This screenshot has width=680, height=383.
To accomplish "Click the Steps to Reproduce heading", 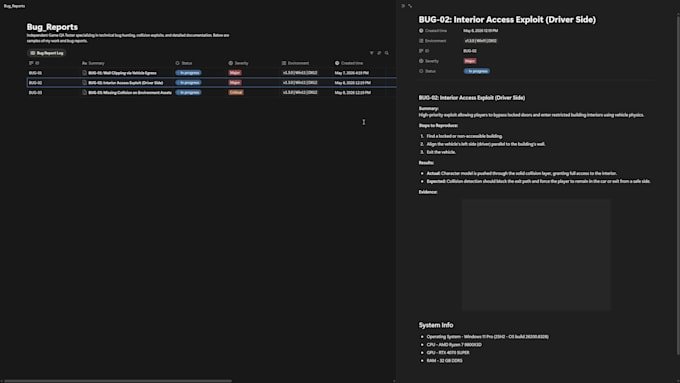I will pyautogui.click(x=438, y=125).
